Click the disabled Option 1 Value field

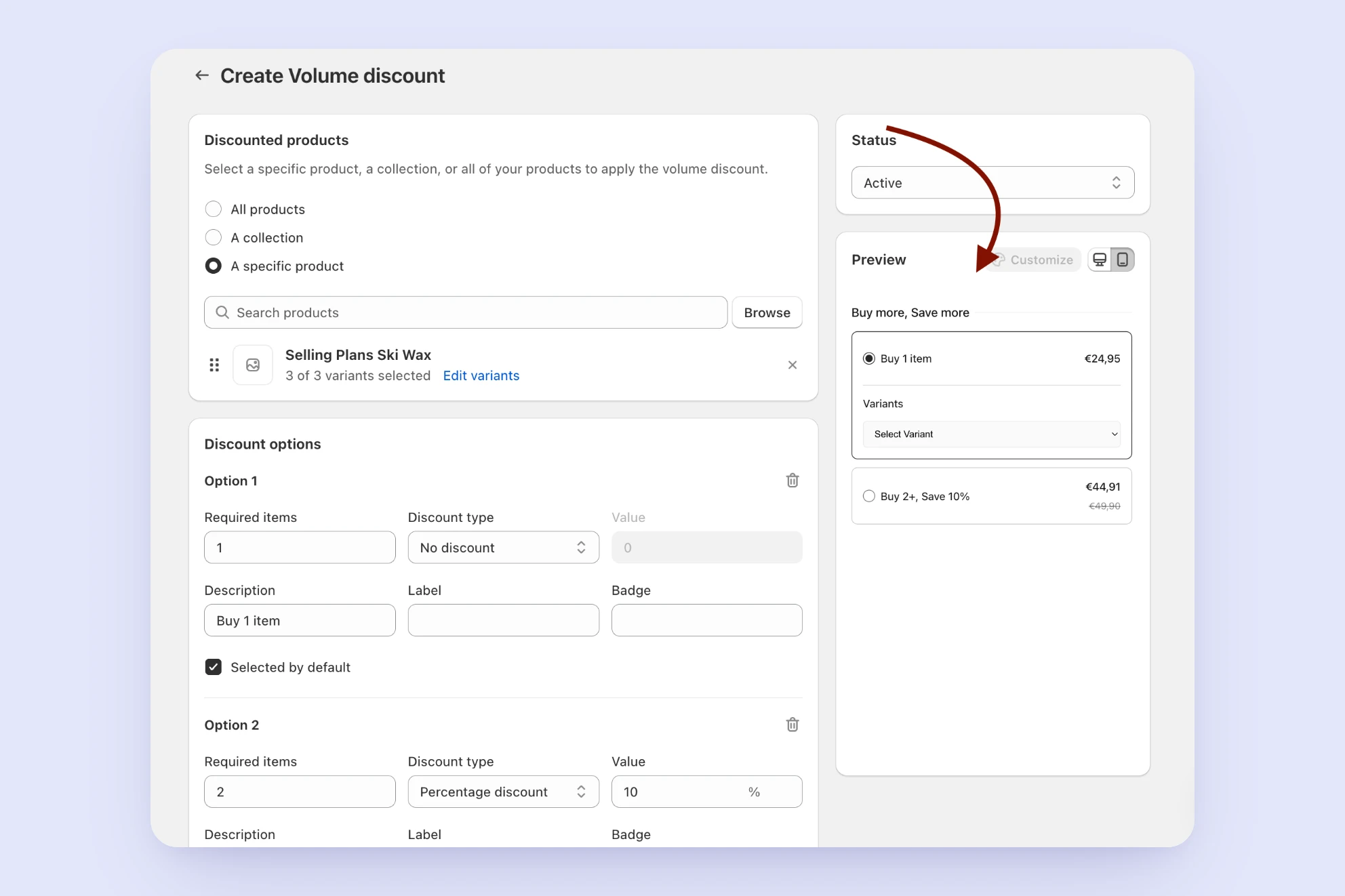point(707,548)
